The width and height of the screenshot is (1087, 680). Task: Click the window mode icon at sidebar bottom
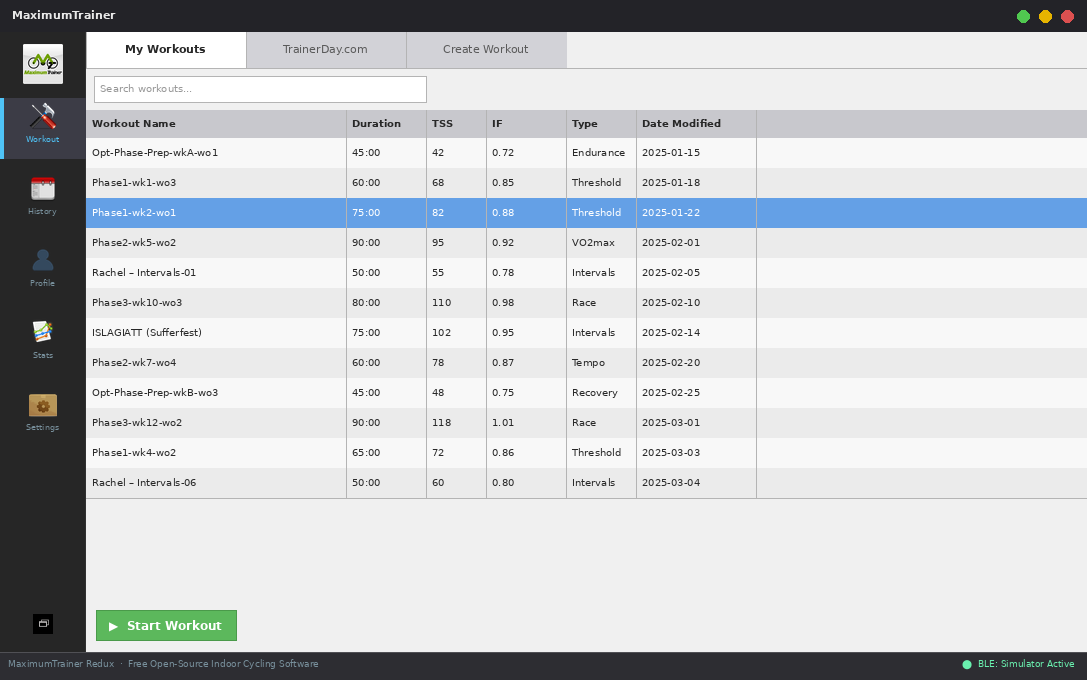point(42,623)
